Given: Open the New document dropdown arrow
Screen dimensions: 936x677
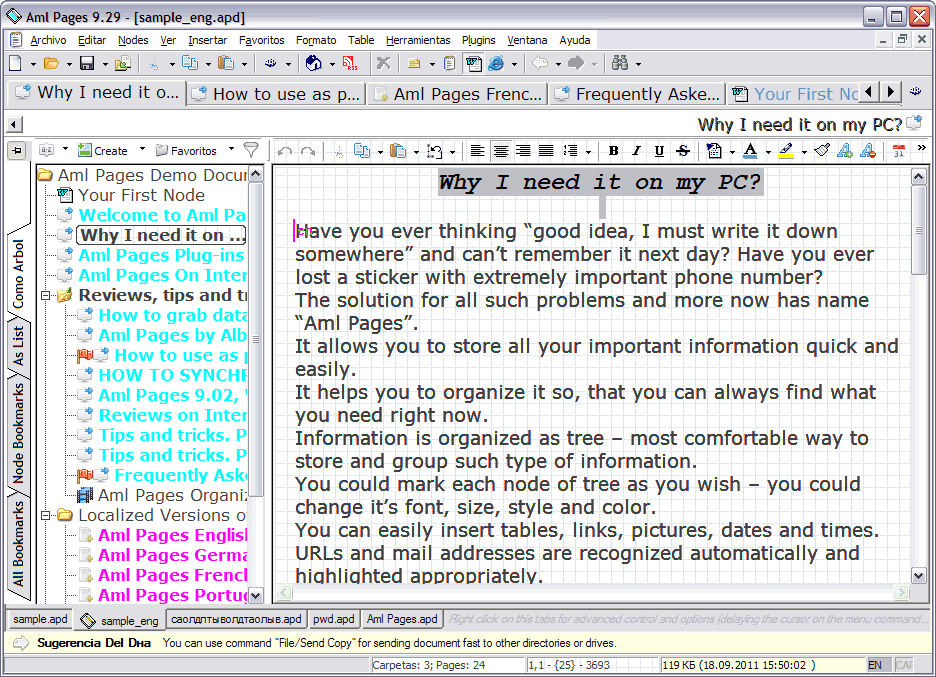Looking at the screenshot, I should click(x=33, y=64).
